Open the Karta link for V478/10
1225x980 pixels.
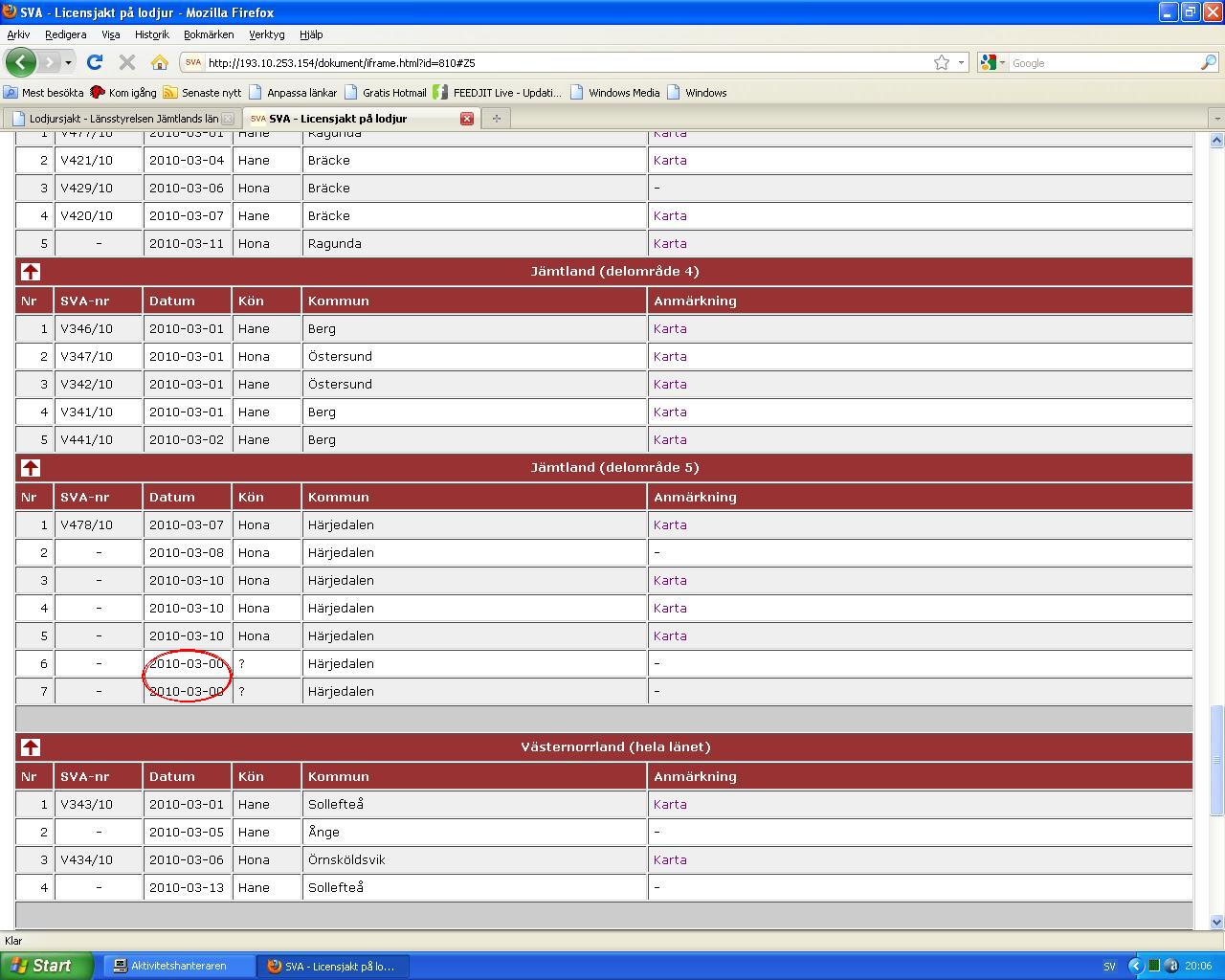pyautogui.click(x=670, y=525)
